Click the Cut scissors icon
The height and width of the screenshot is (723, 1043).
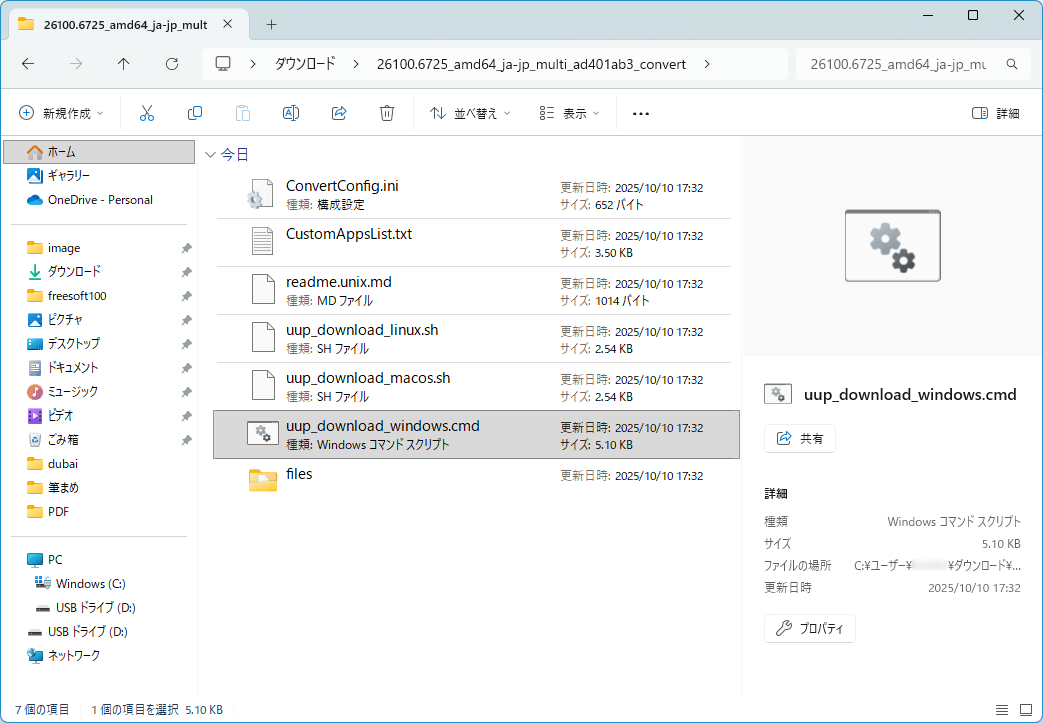147,113
